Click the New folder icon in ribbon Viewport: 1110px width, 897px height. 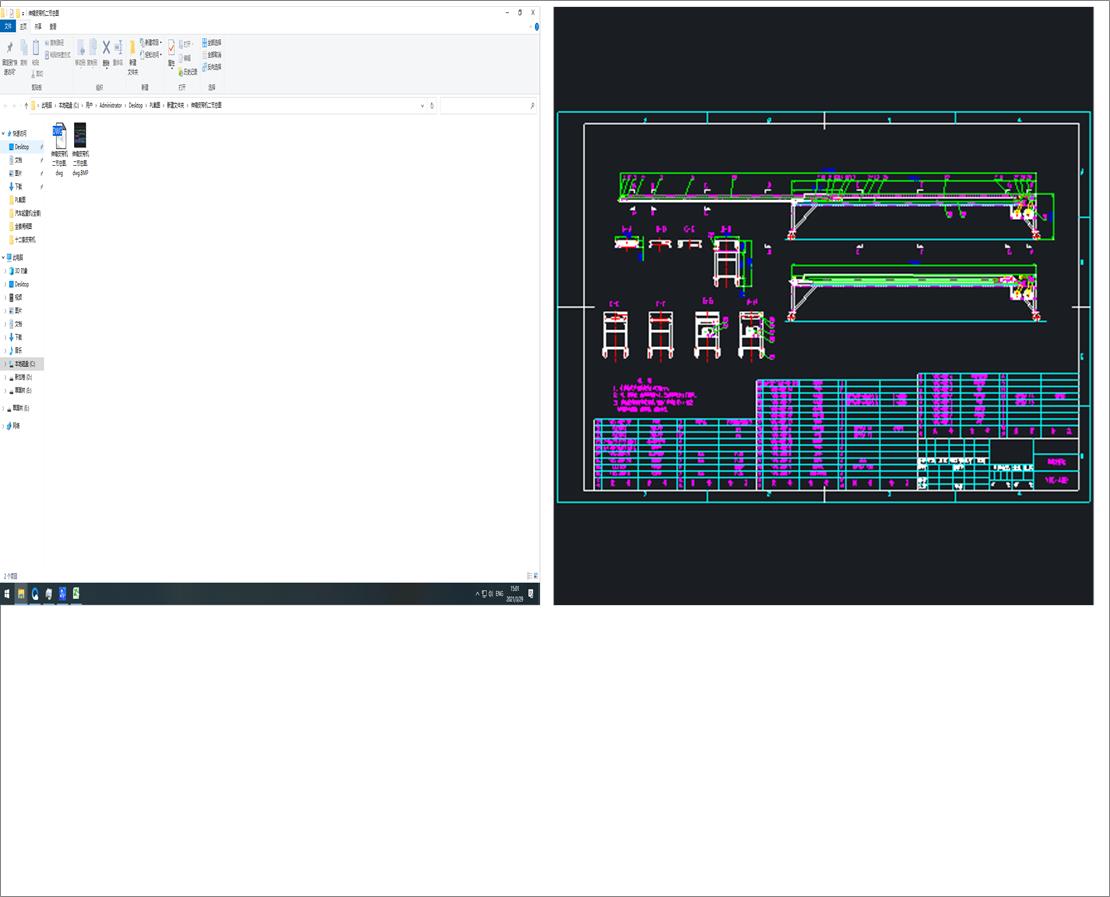point(132,49)
